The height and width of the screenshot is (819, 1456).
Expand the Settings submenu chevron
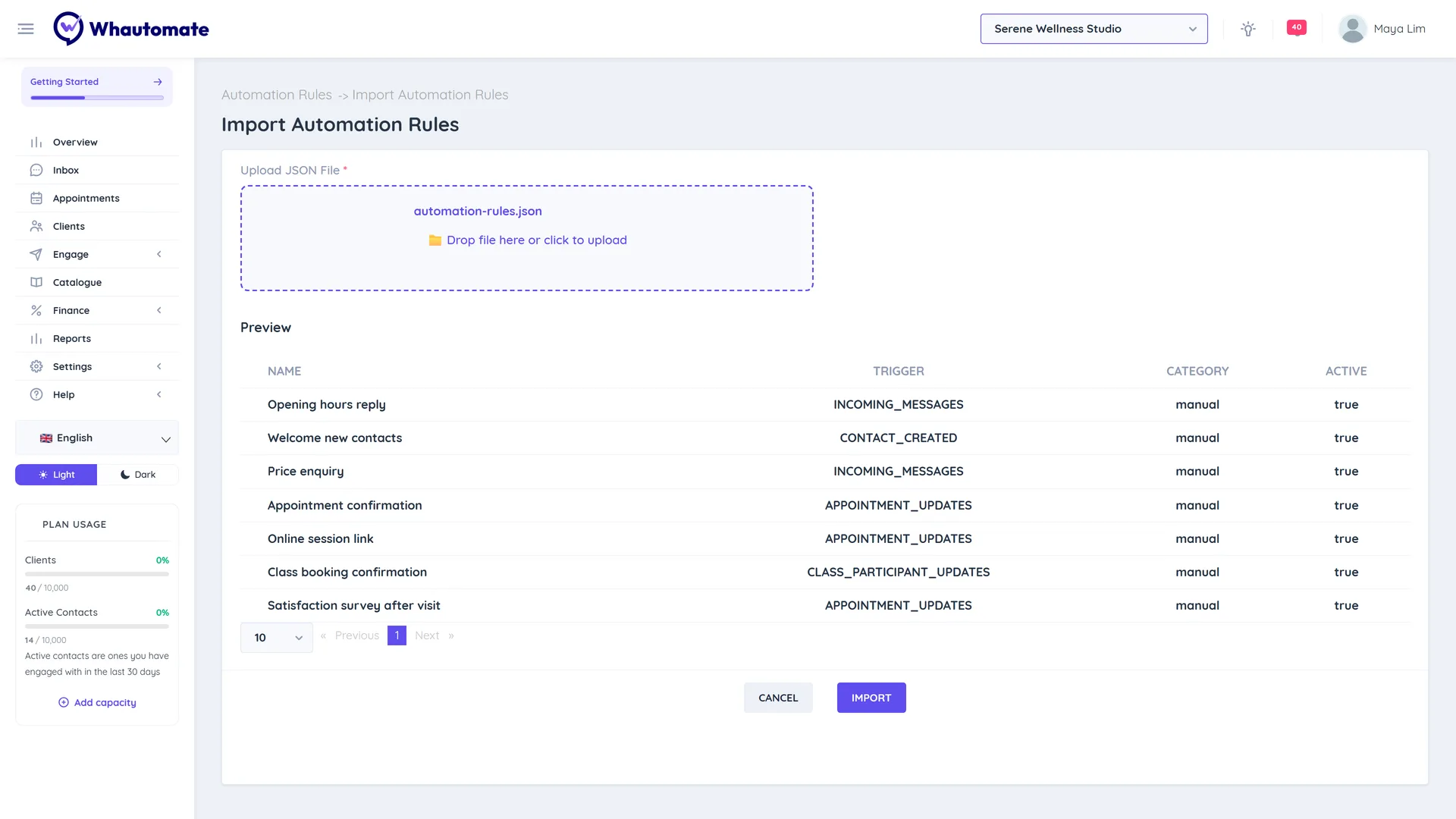point(159,366)
